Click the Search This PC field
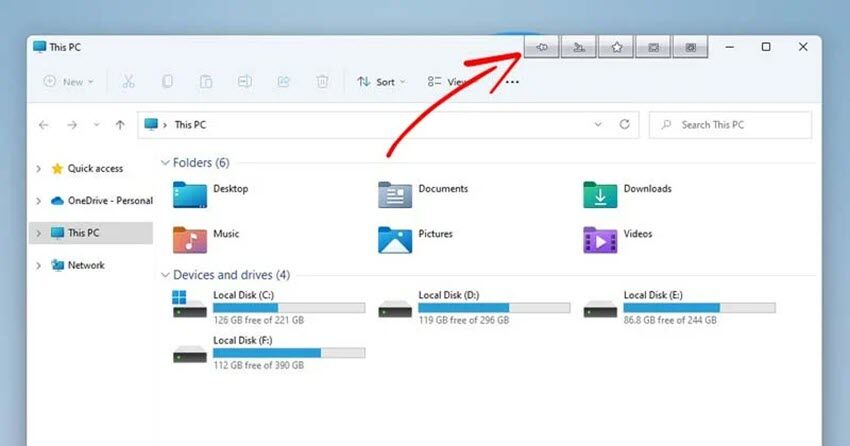The height and width of the screenshot is (446, 850). coord(730,125)
